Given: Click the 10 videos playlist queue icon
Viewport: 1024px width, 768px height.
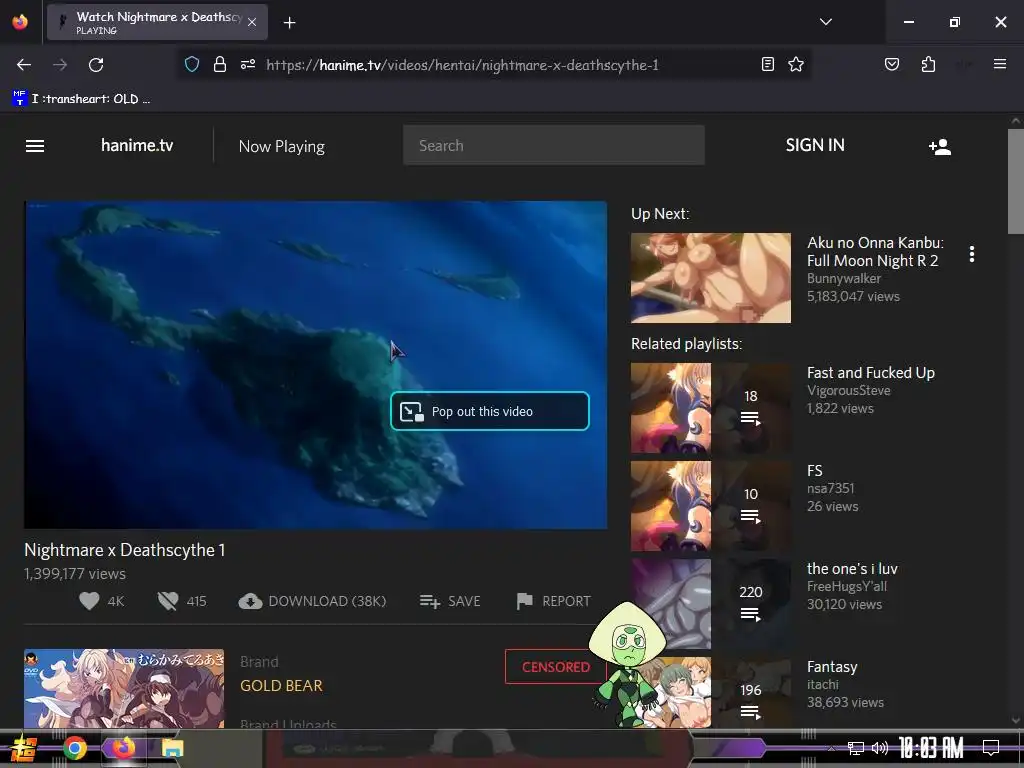Looking at the screenshot, I should 750,516.
